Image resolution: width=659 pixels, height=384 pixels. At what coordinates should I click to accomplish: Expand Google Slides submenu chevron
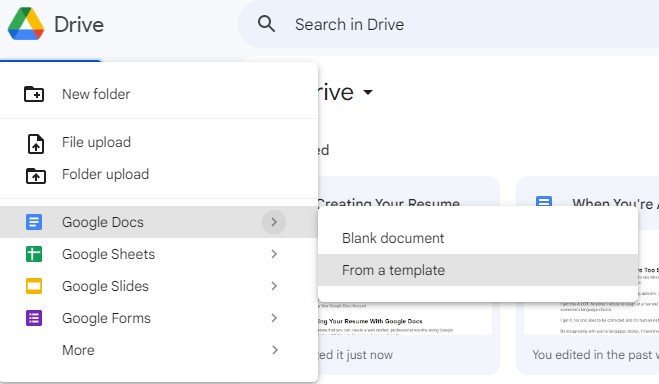[274, 286]
